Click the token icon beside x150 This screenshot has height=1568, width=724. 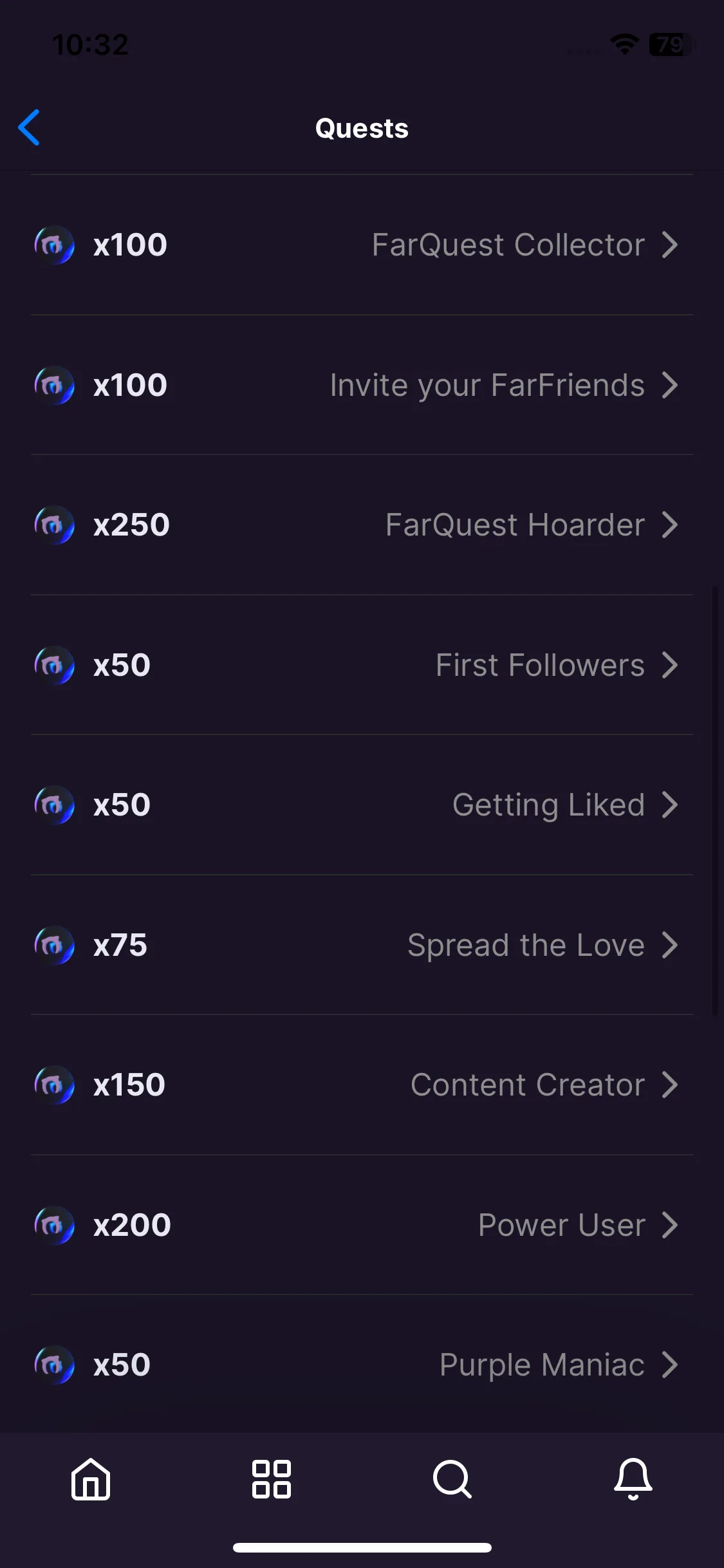(x=54, y=1085)
